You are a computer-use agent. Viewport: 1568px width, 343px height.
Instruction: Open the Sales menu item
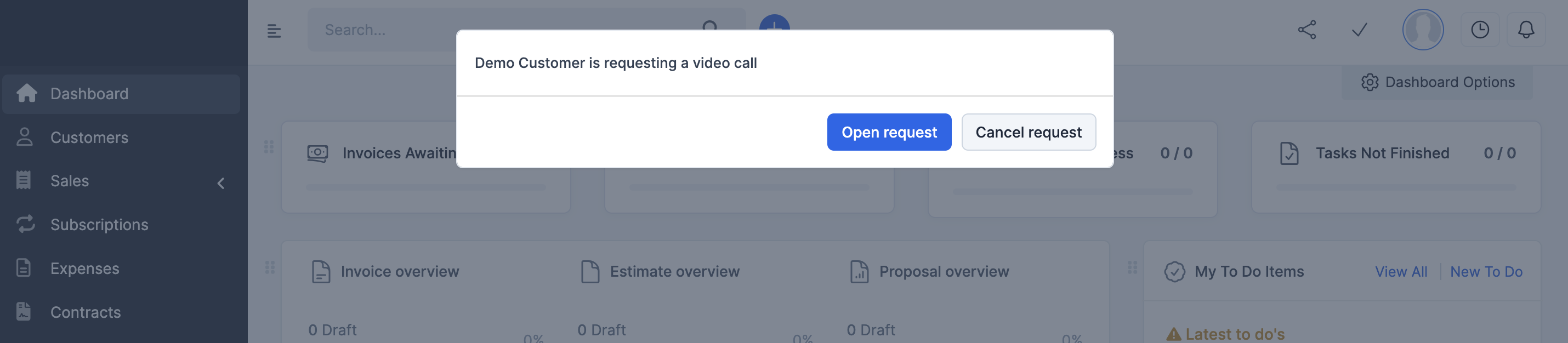[x=69, y=181]
